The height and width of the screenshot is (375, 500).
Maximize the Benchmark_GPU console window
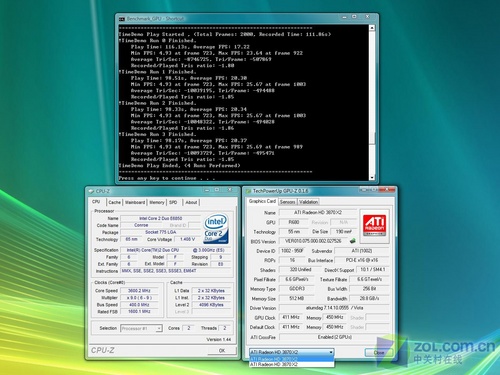(354, 17)
